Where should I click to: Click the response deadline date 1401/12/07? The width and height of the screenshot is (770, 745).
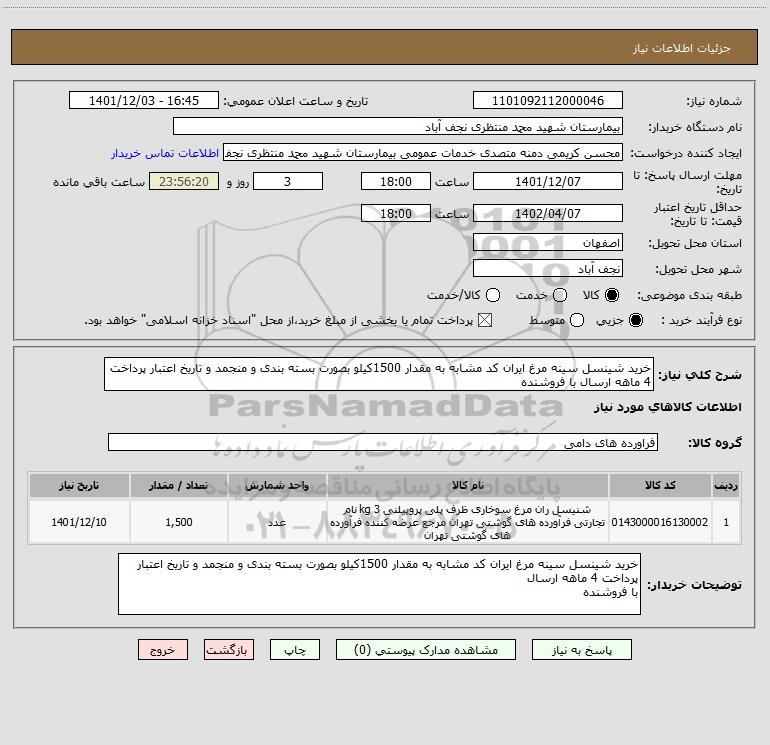point(548,181)
